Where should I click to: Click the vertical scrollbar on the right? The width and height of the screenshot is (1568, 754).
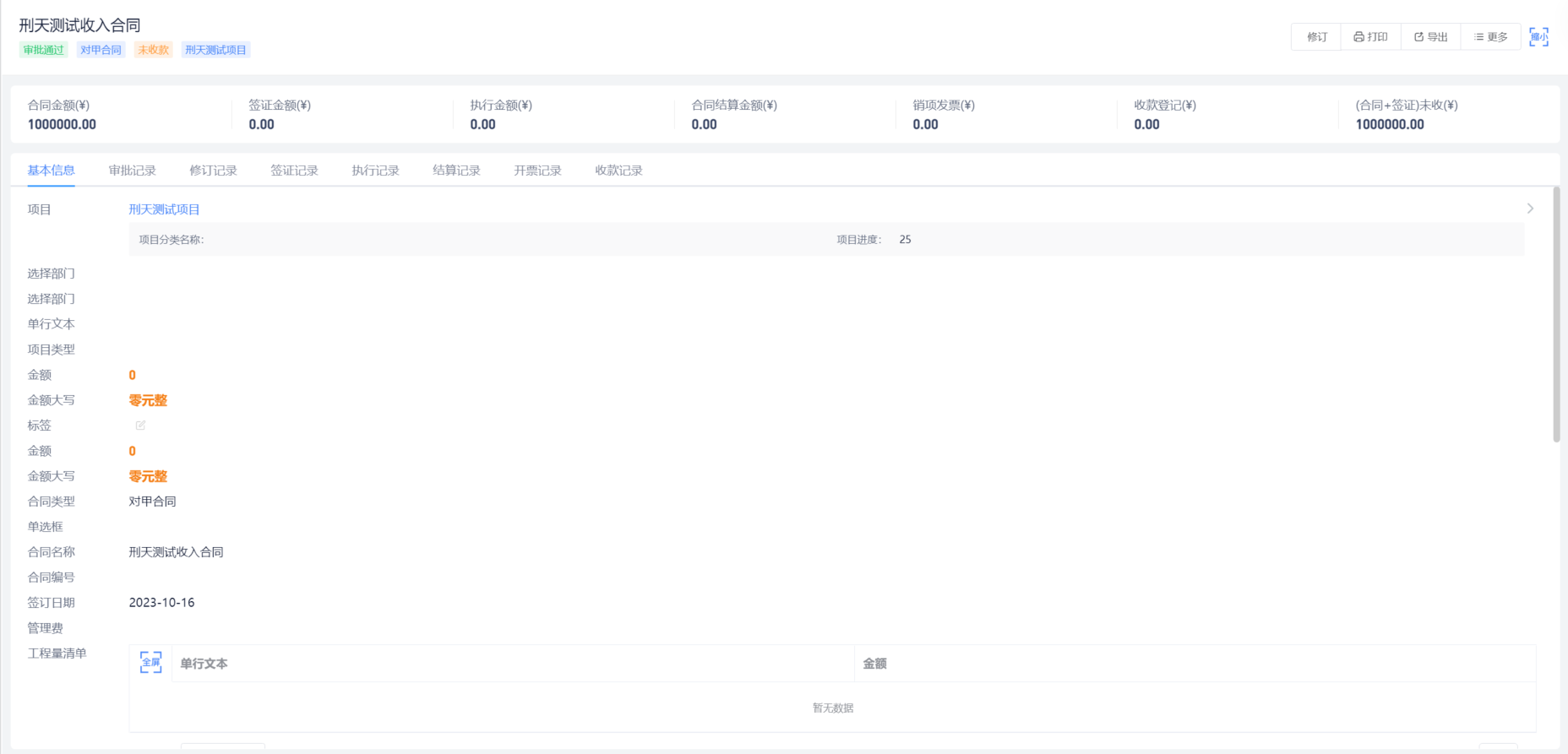(1556, 314)
